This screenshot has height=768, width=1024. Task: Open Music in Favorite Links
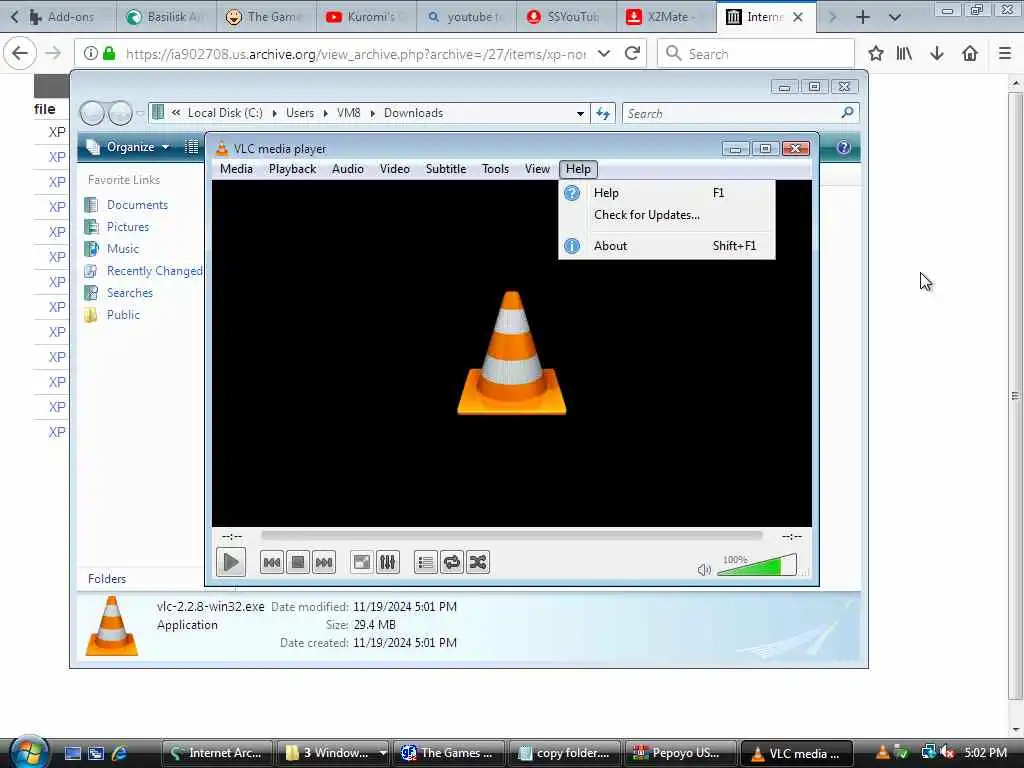pyautogui.click(x=123, y=249)
